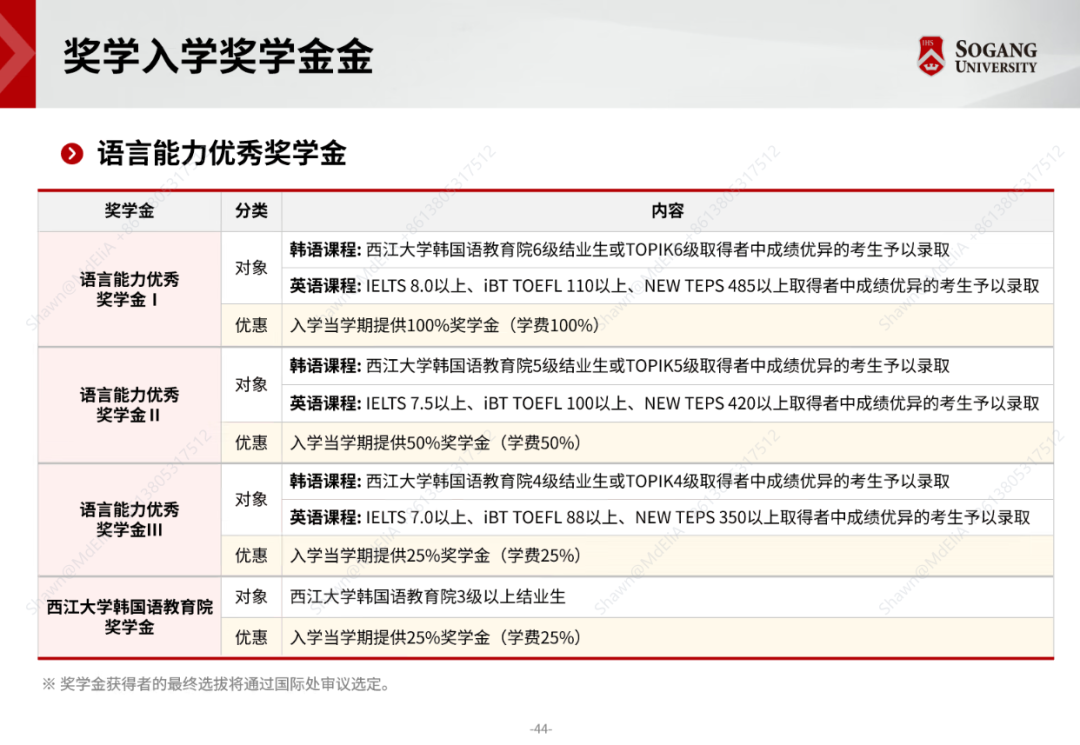Select the slide title 奖学入学奖学金金

click(x=218, y=56)
